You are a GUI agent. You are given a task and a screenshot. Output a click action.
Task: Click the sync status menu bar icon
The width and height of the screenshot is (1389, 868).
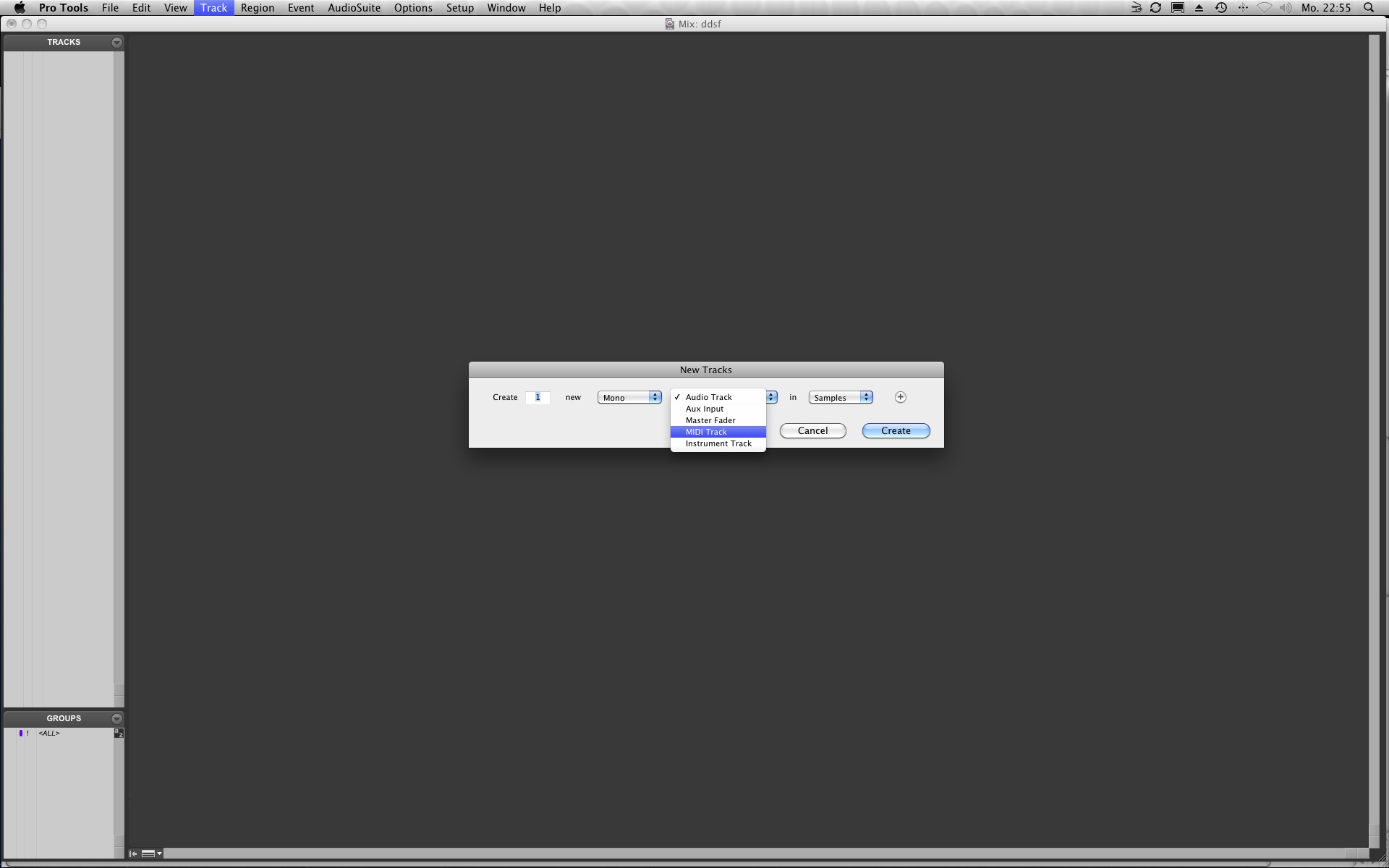[1155, 8]
